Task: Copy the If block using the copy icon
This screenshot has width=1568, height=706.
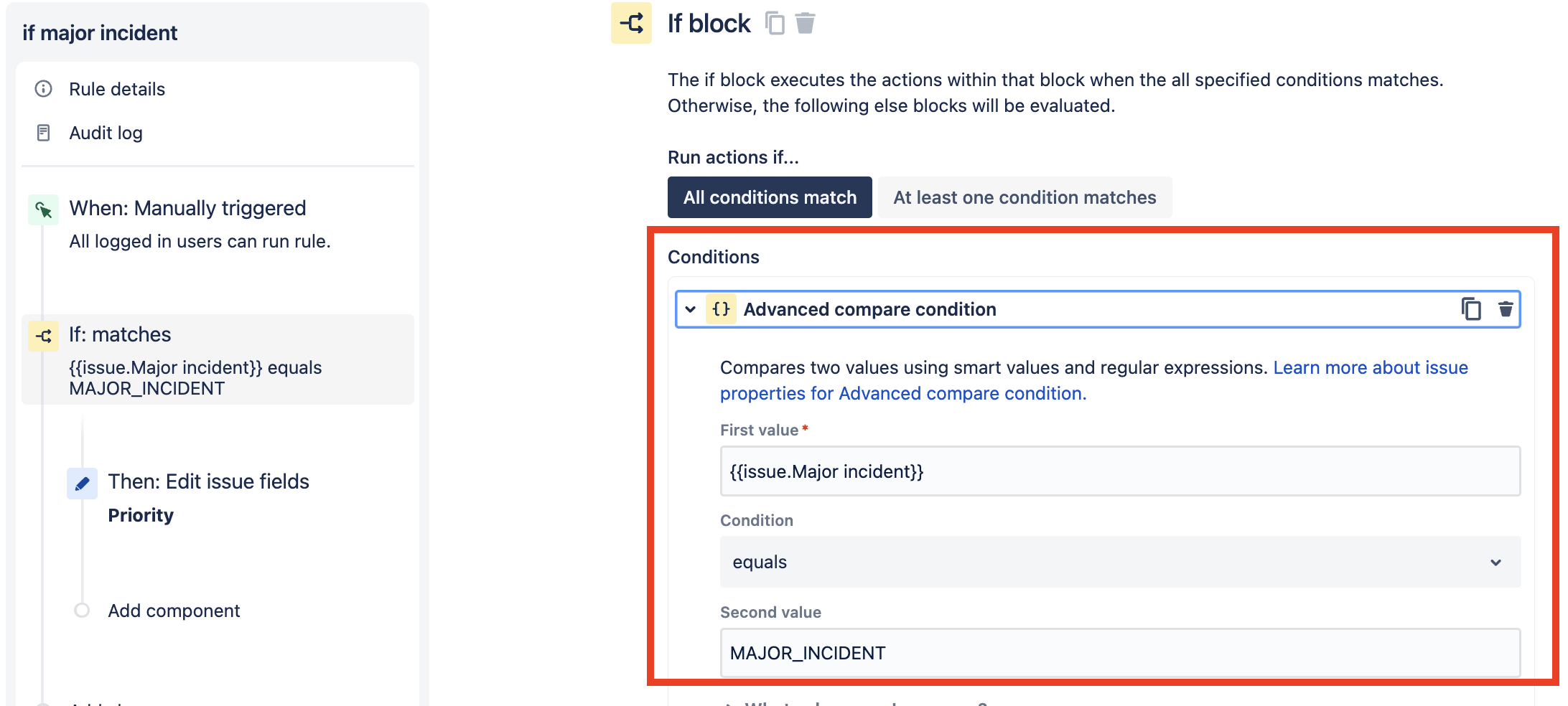Action: [775, 22]
